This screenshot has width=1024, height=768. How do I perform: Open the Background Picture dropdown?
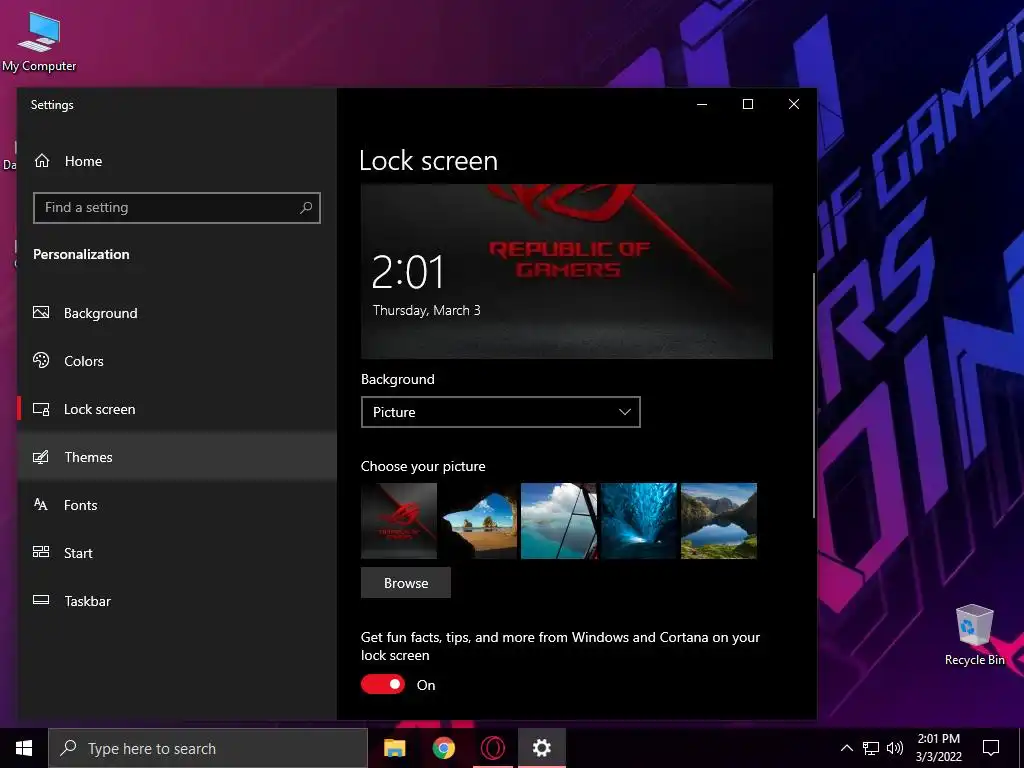(500, 412)
